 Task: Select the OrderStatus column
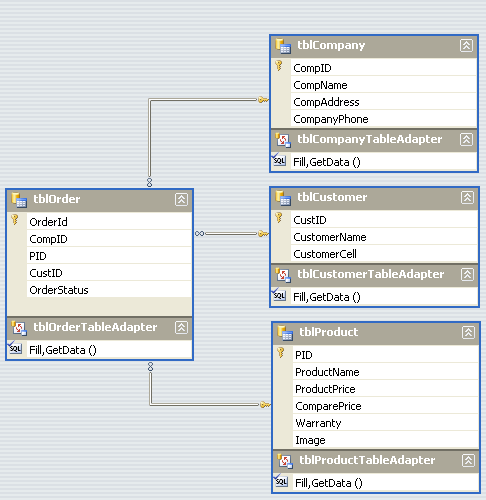[109, 290]
